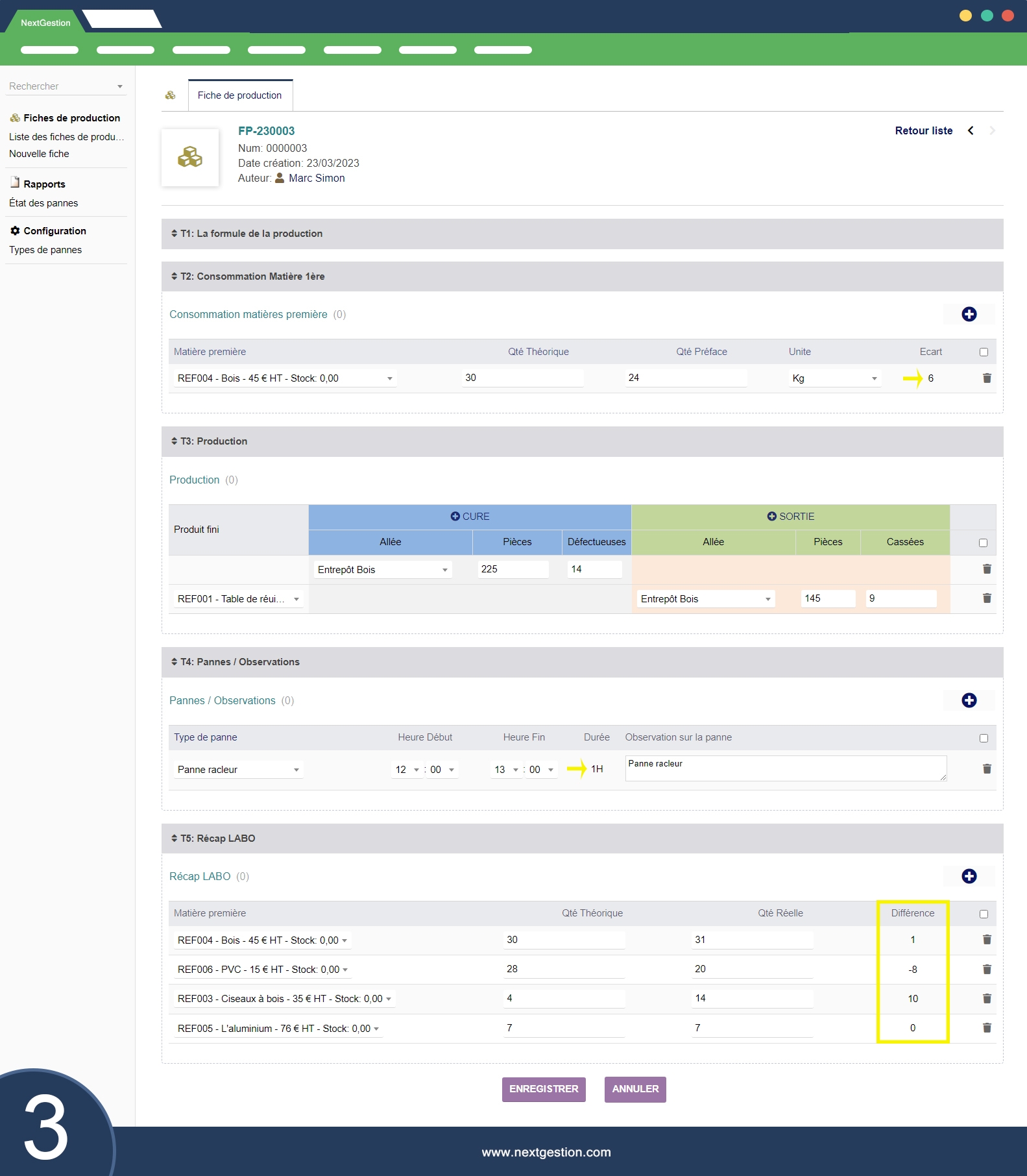Open the Fiche de production tab
Screen dimensions: 1027x1176
(239, 95)
